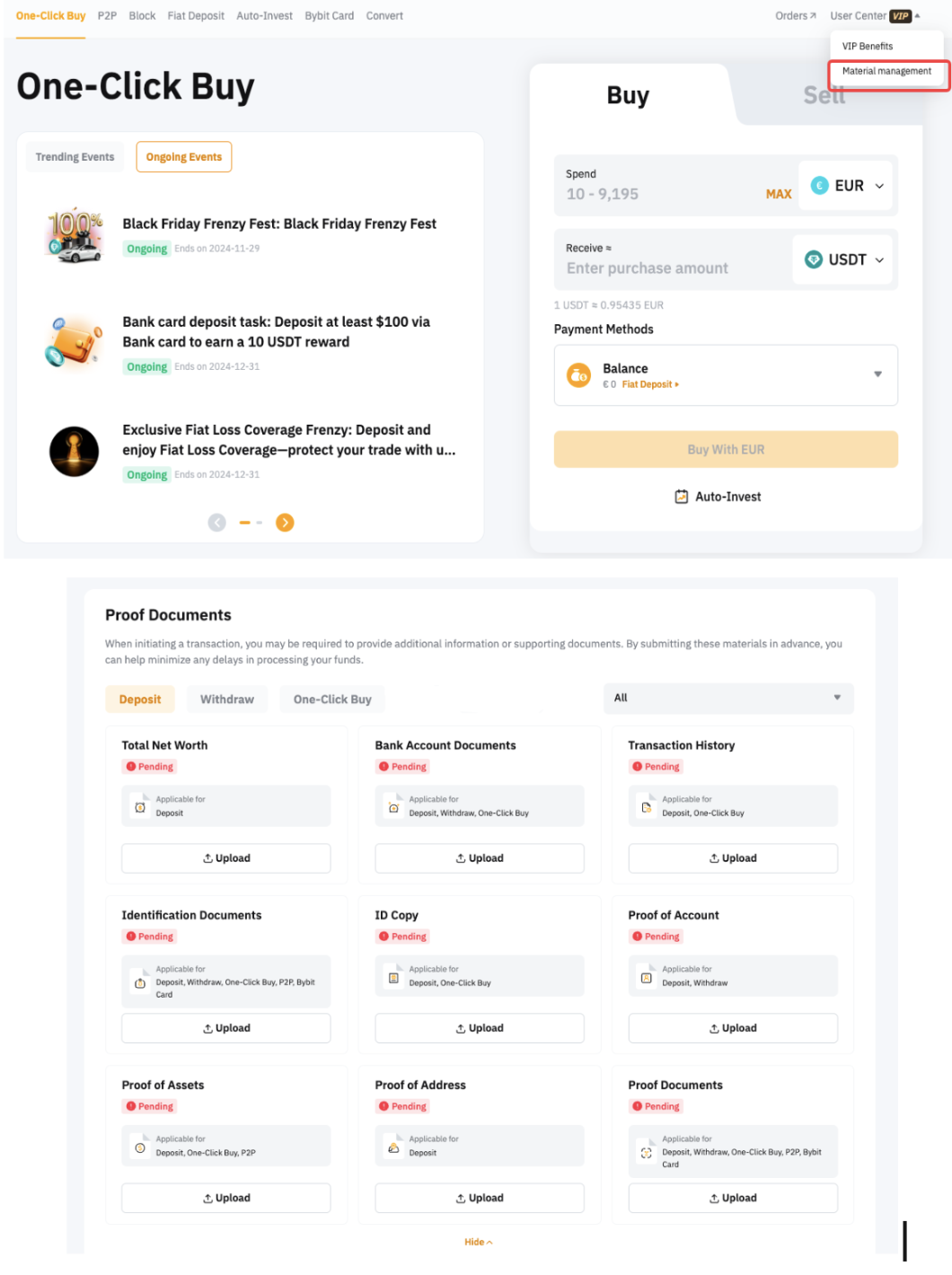Click the Total Net Worth document icon

(x=140, y=806)
